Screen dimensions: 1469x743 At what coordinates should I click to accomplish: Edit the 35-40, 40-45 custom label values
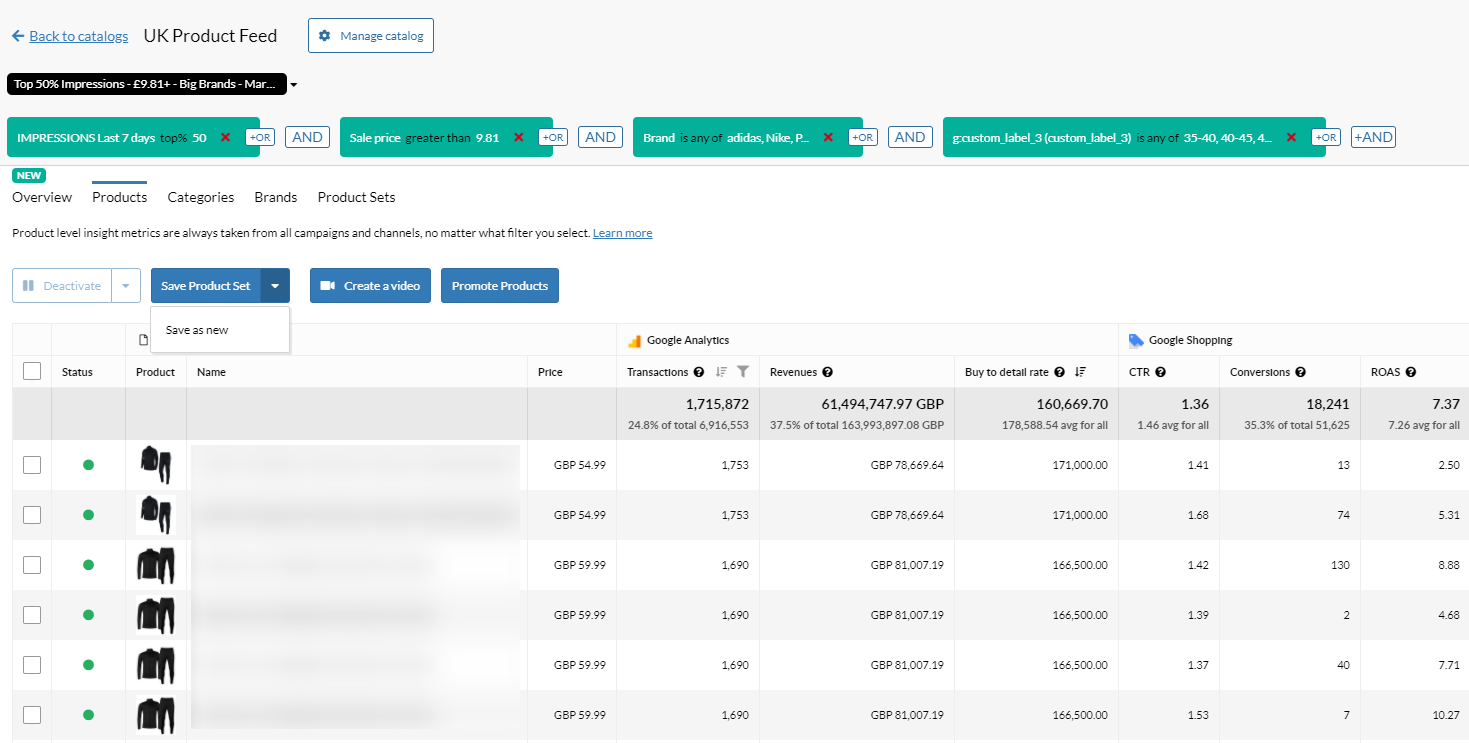point(1228,137)
